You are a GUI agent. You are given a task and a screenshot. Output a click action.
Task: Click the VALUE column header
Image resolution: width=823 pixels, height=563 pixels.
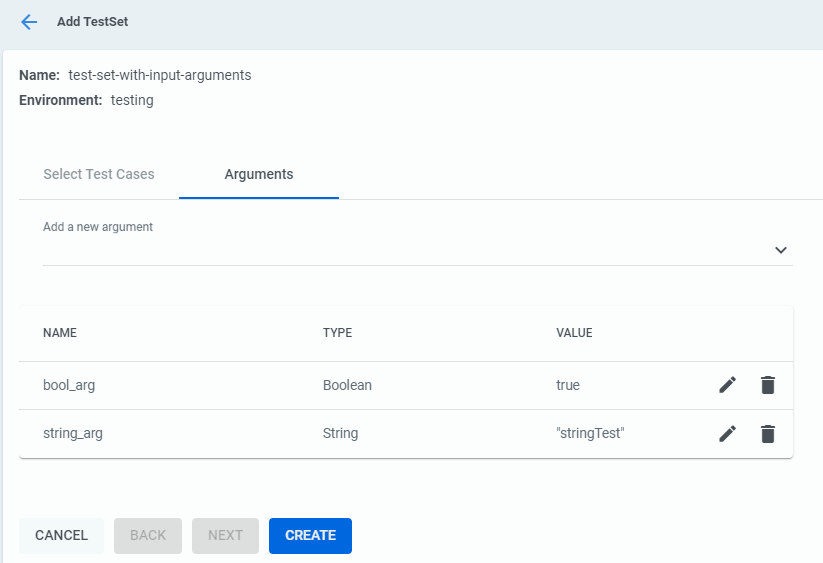point(574,333)
